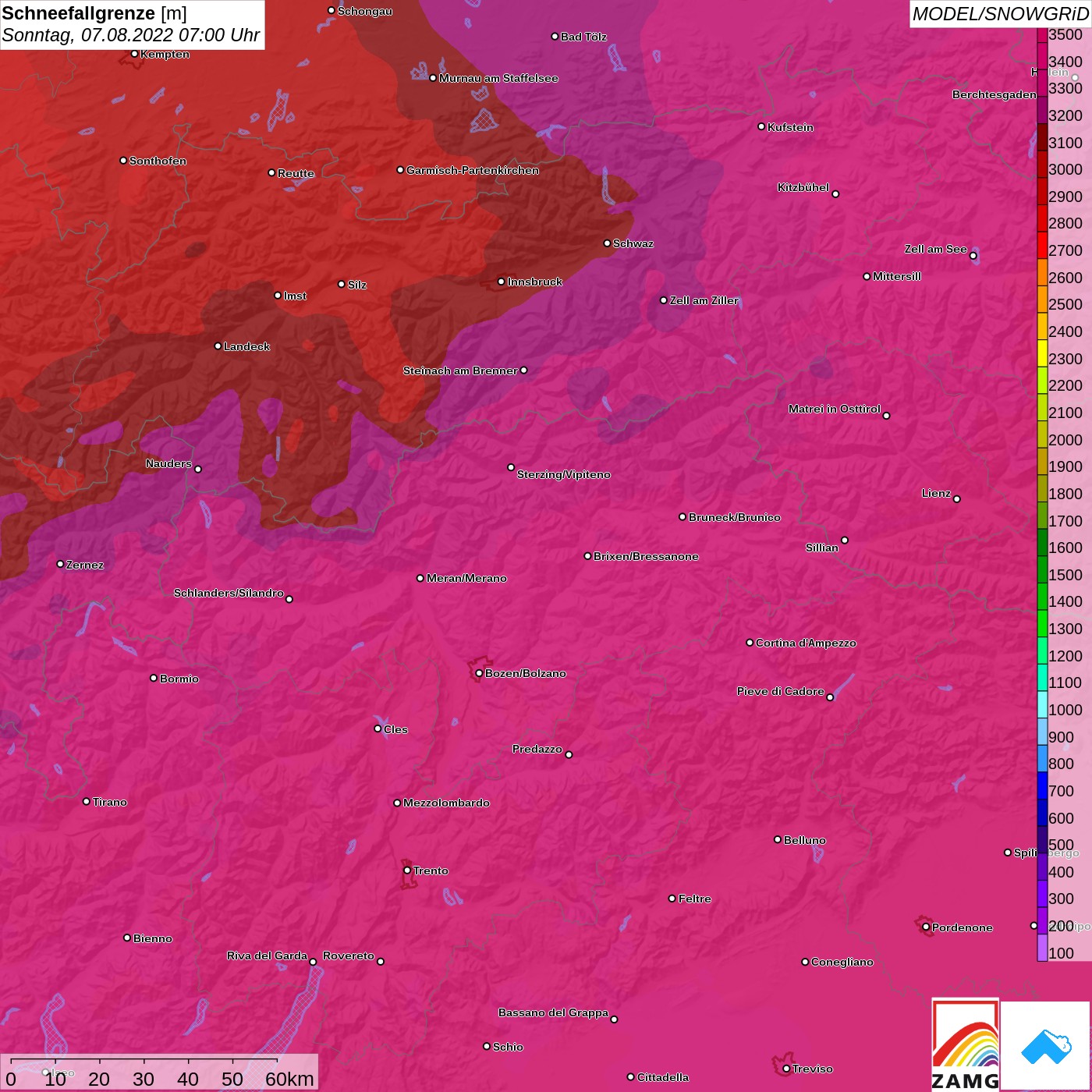Image resolution: width=1092 pixels, height=1092 pixels.
Task: Click the Mittersill label
Action: pos(897,276)
